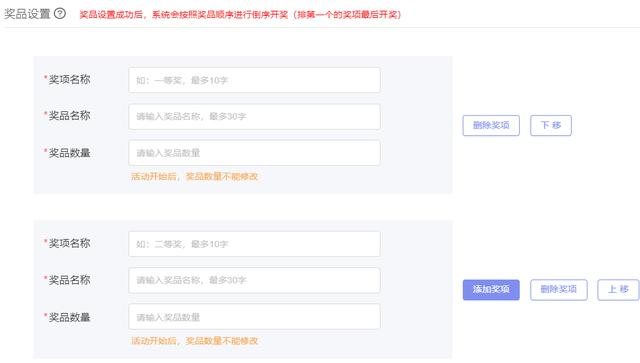Click the 奖品数量 label in the second block

pyautogui.click(x=69, y=317)
